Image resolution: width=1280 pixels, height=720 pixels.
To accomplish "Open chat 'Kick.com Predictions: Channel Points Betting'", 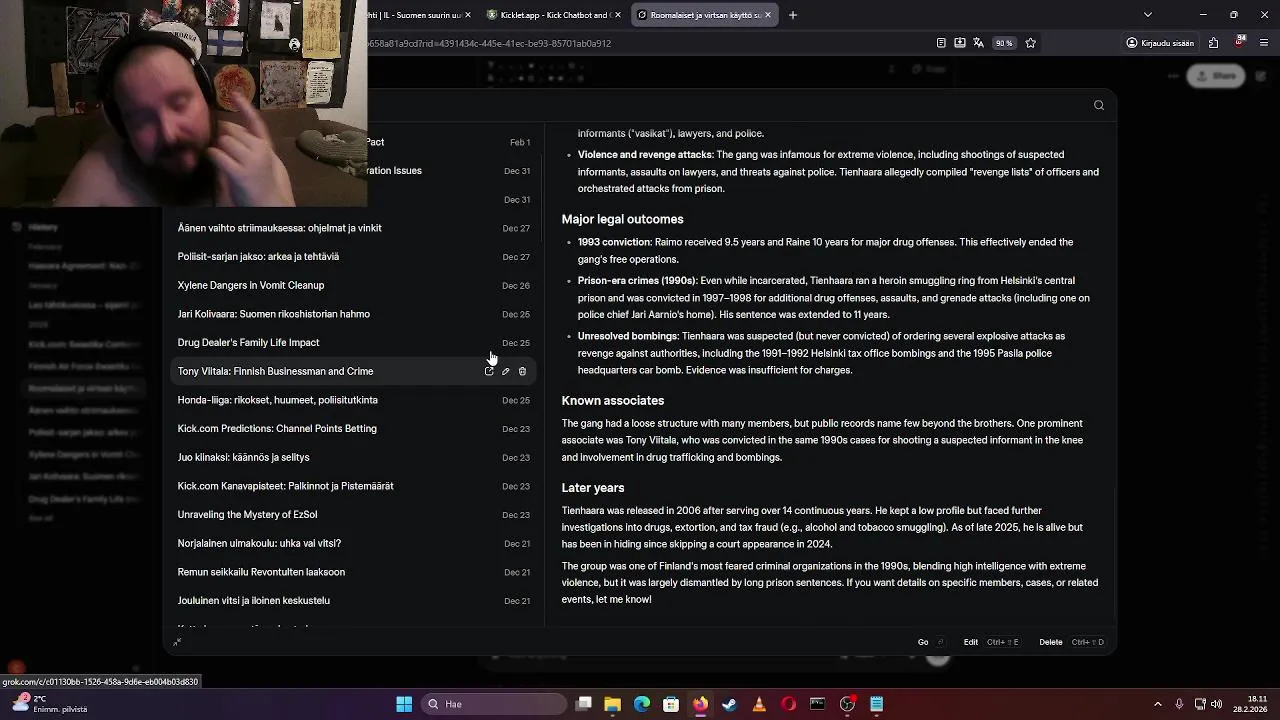I will 354,429.
